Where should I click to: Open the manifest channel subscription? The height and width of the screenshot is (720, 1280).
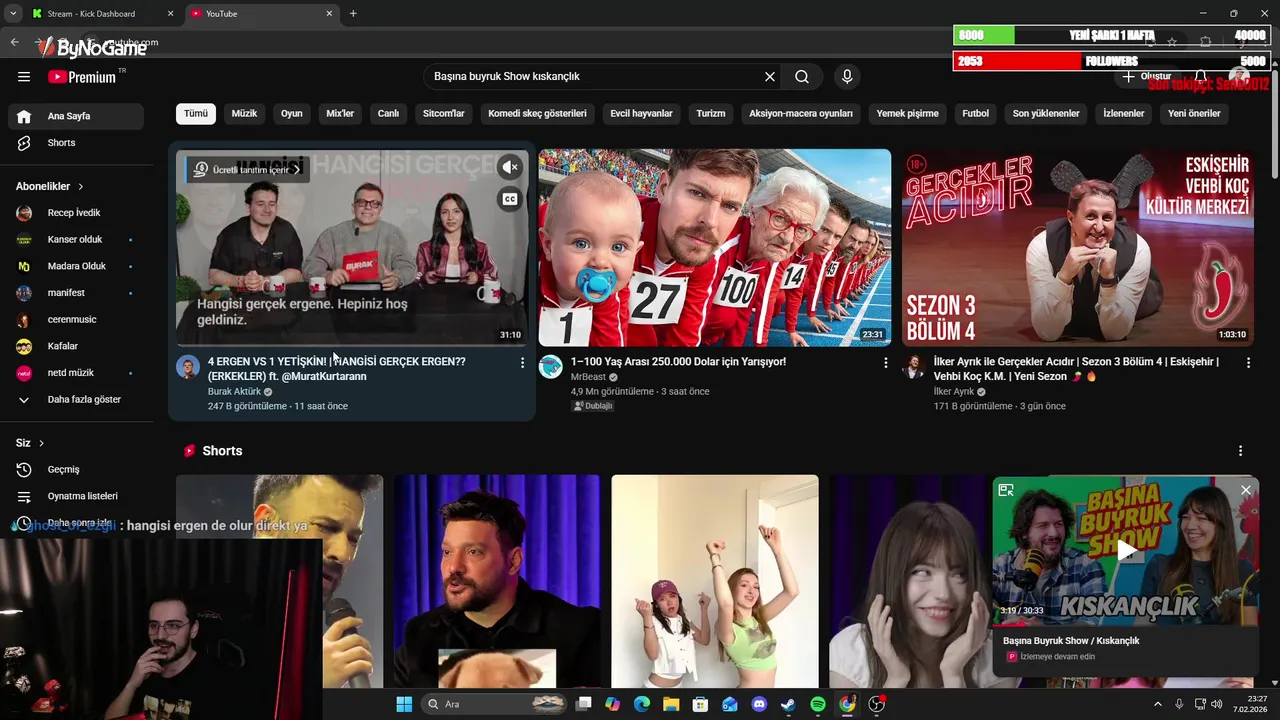pyautogui.click(x=76, y=293)
